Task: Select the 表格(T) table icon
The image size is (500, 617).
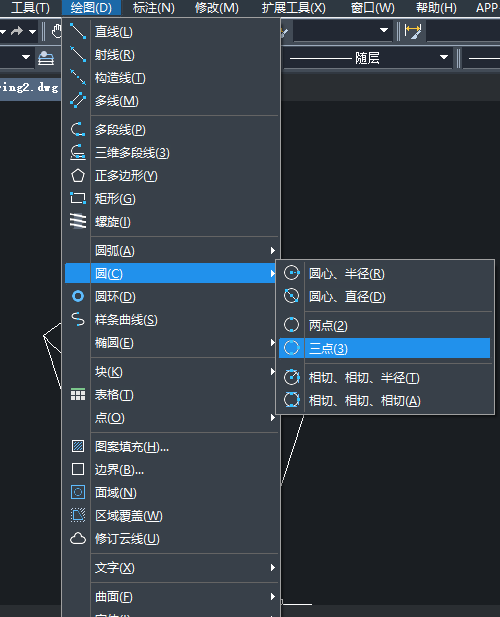Action: click(78, 394)
